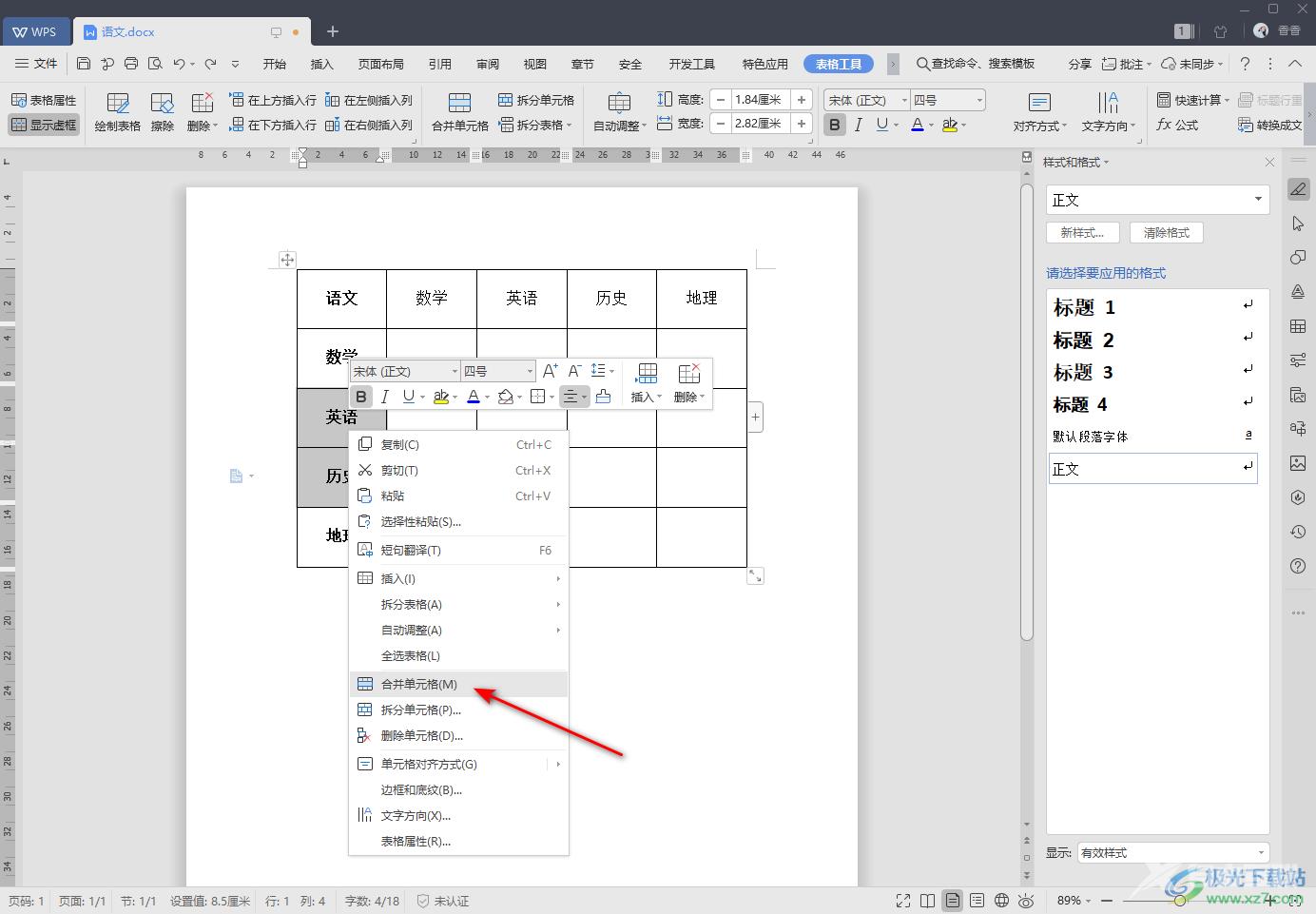Switch to the 审阅 ribbon tab

pyautogui.click(x=488, y=64)
